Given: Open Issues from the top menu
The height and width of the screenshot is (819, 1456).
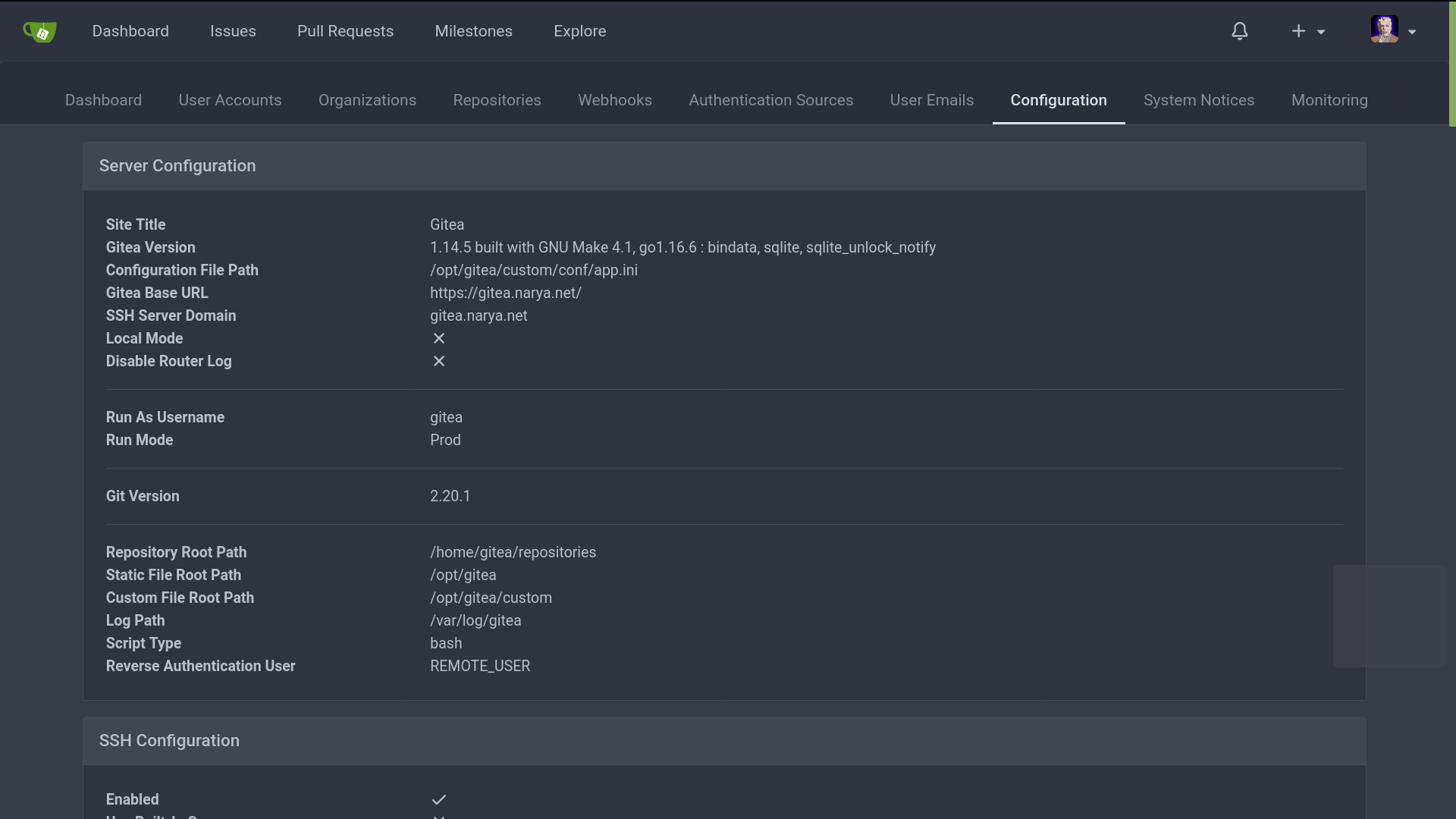Looking at the screenshot, I should pos(233,31).
